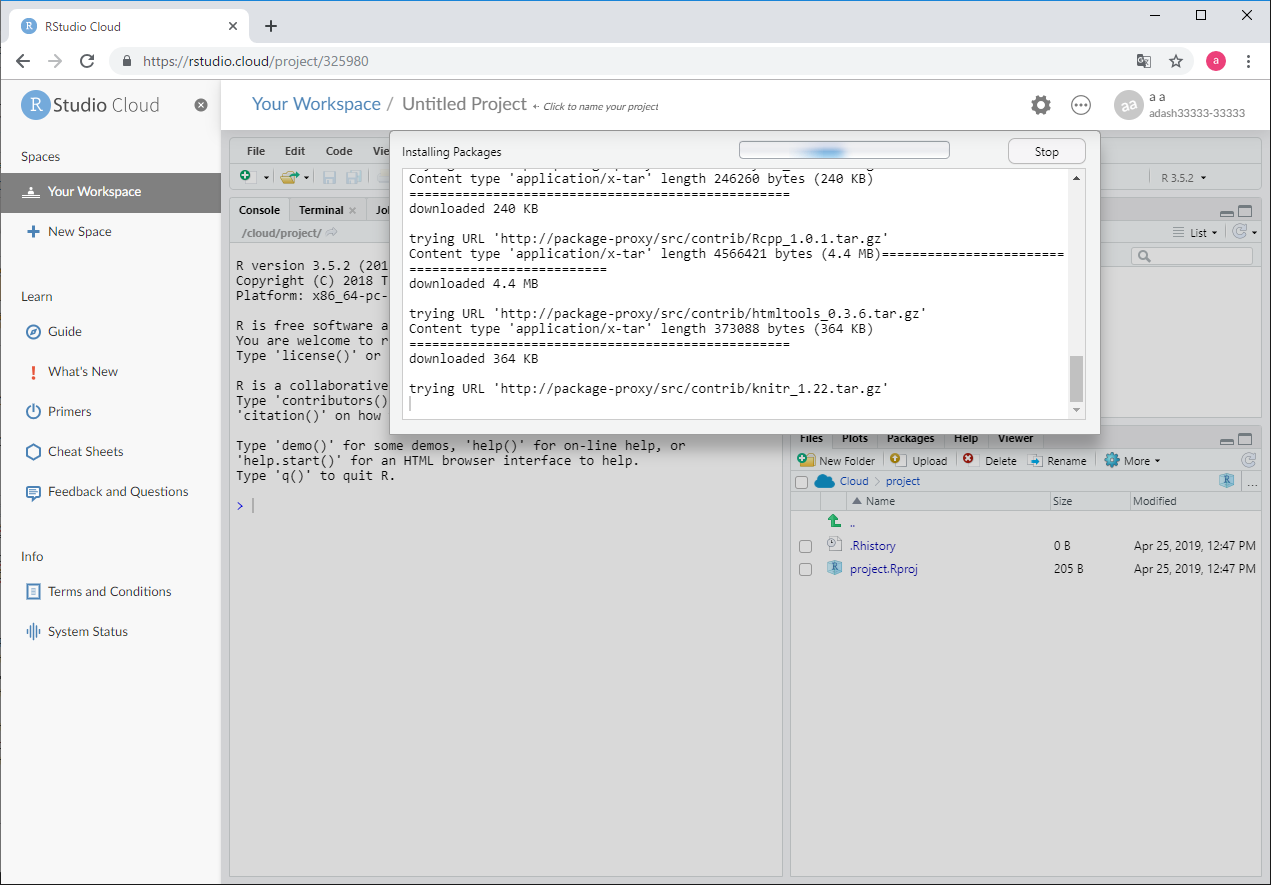Open the ellipsis more-options icon
Image resolution: width=1271 pixels, height=885 pixels.
click(x=1081, y=105)
